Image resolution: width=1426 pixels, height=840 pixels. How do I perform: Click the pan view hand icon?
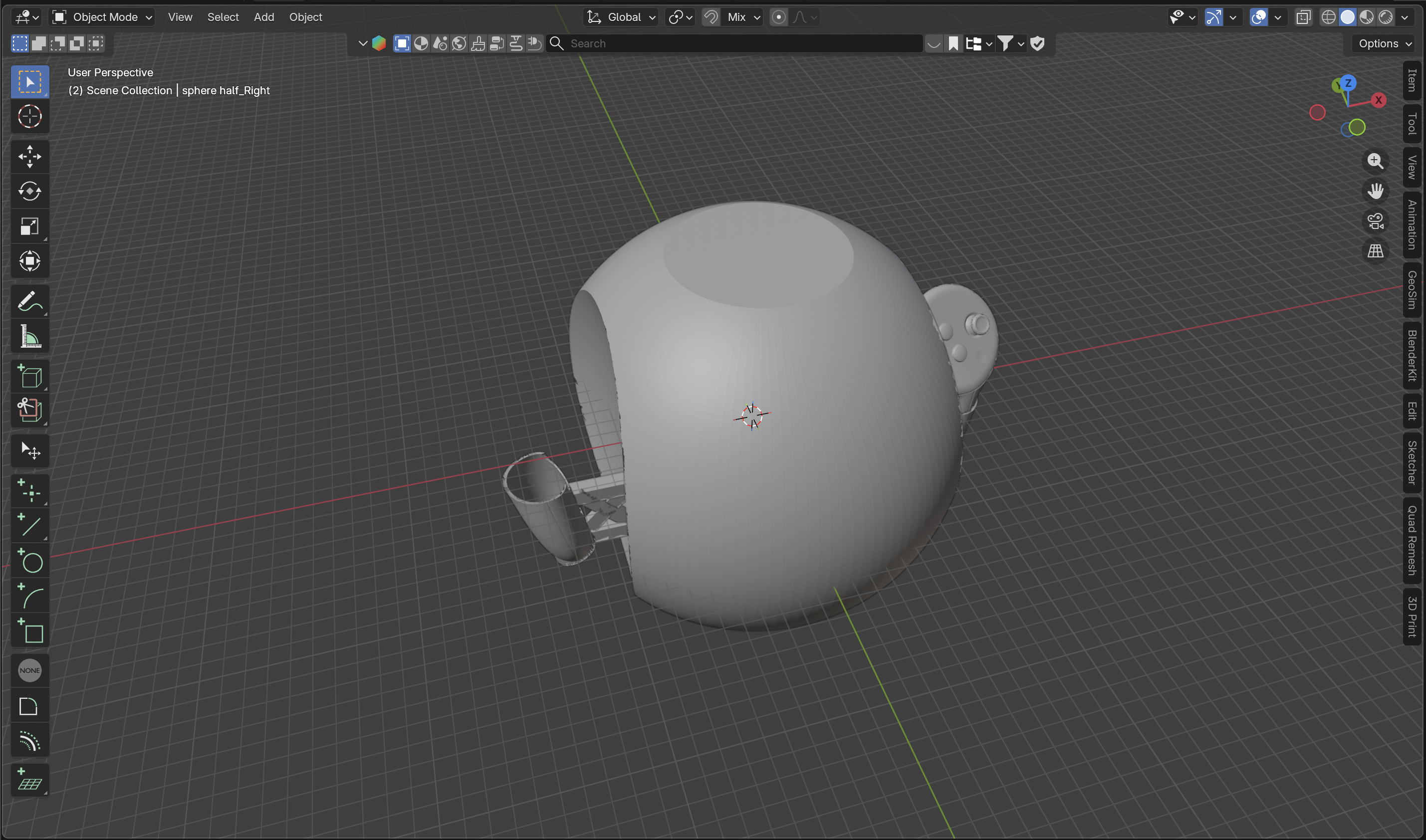click(x=1376, y=191)
